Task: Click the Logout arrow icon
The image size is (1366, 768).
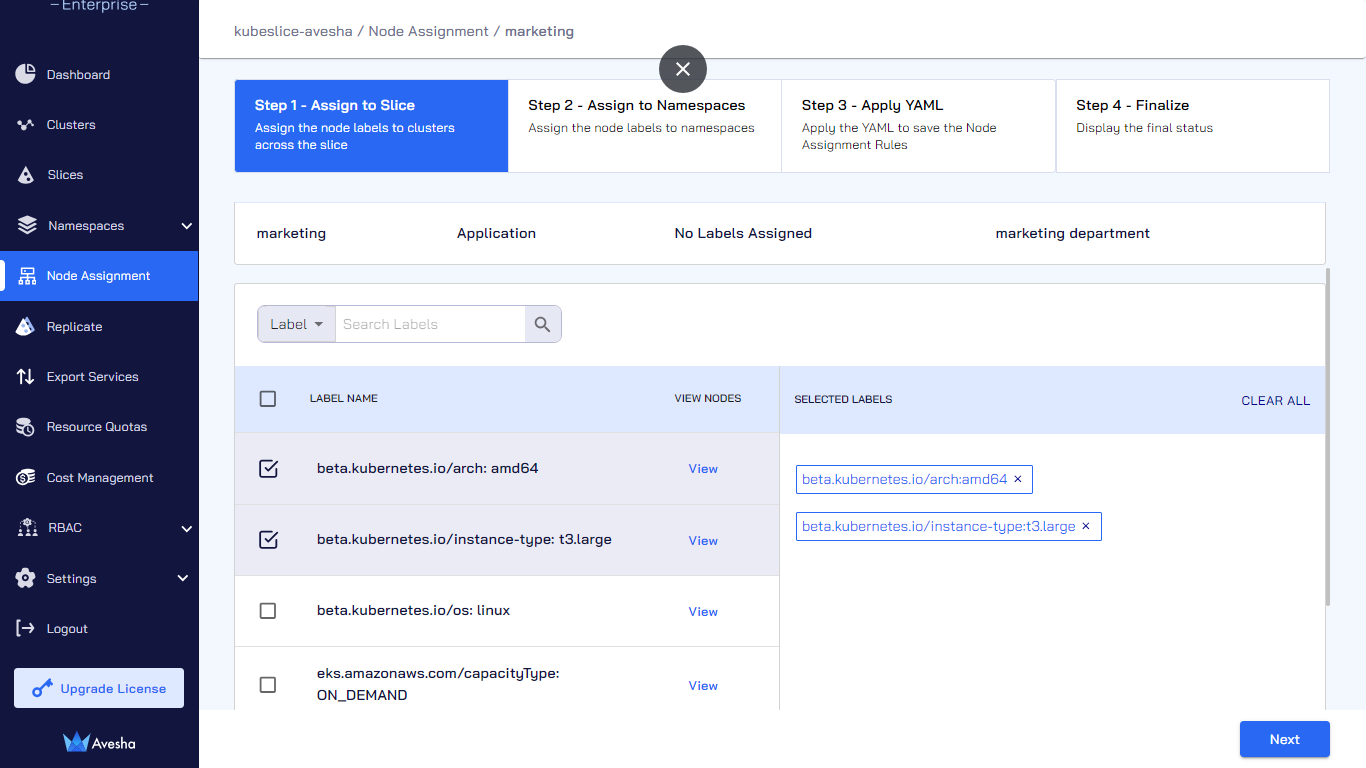Action: (26, 628)
